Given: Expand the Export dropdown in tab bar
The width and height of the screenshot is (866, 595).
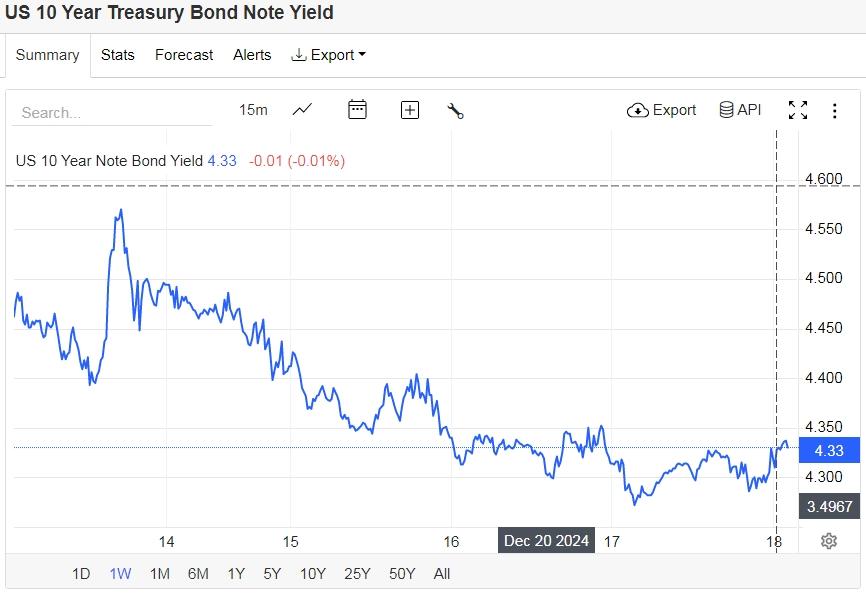Looking at the screenshot, I should point(328,55).
